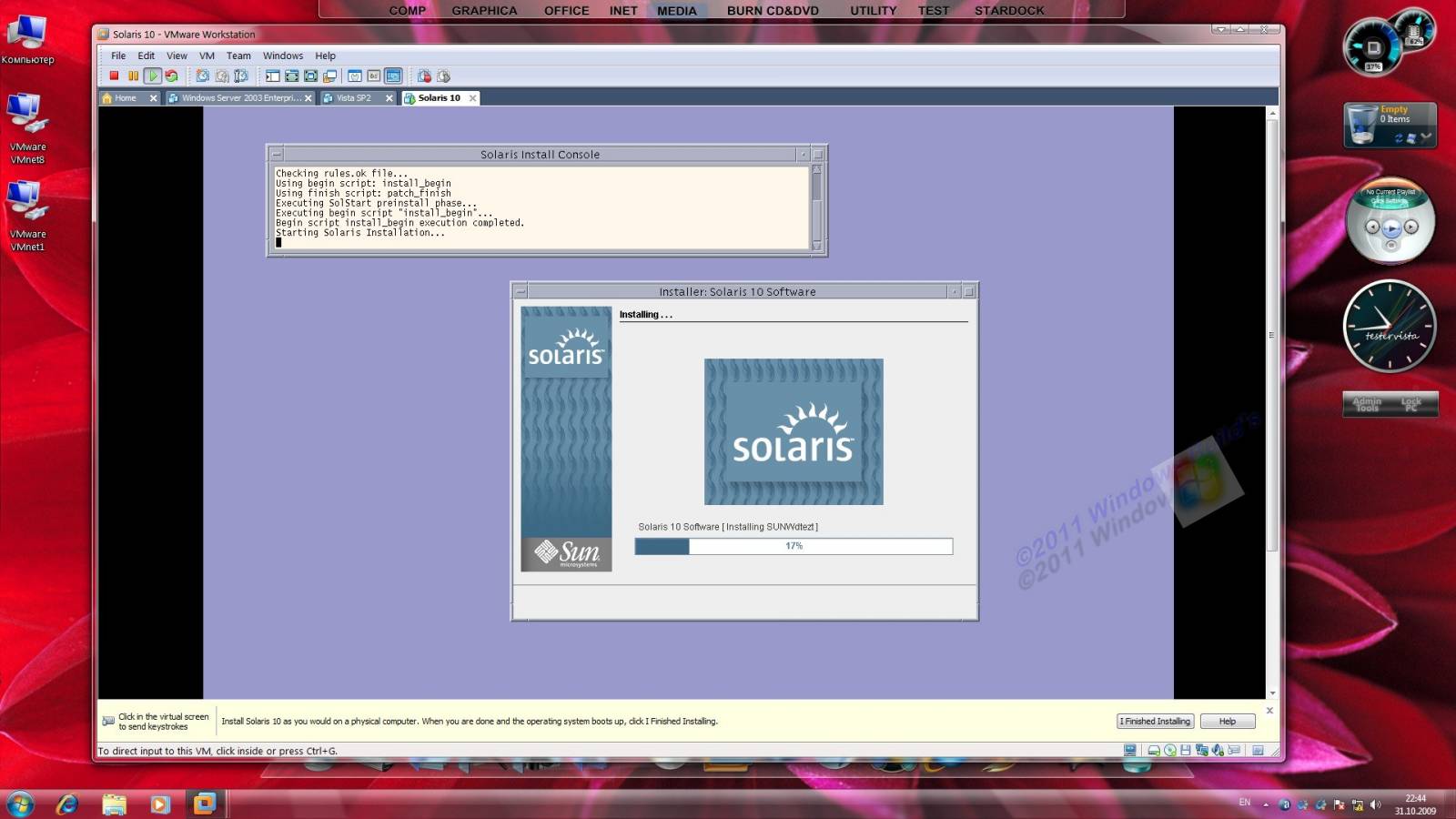Switch to Quick Switch mode icon
This screenshot has height=819, width=1456.
[x=291, y=76]
